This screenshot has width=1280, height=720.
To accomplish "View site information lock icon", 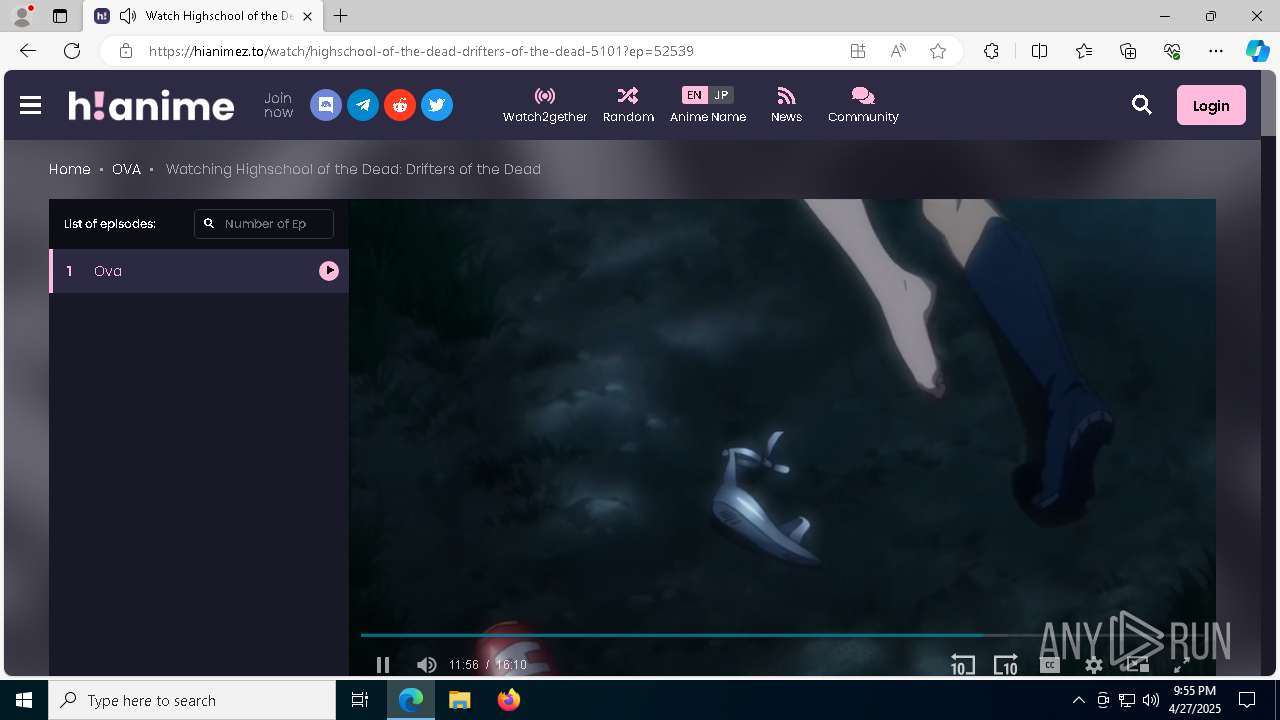I will coord(126,51).
